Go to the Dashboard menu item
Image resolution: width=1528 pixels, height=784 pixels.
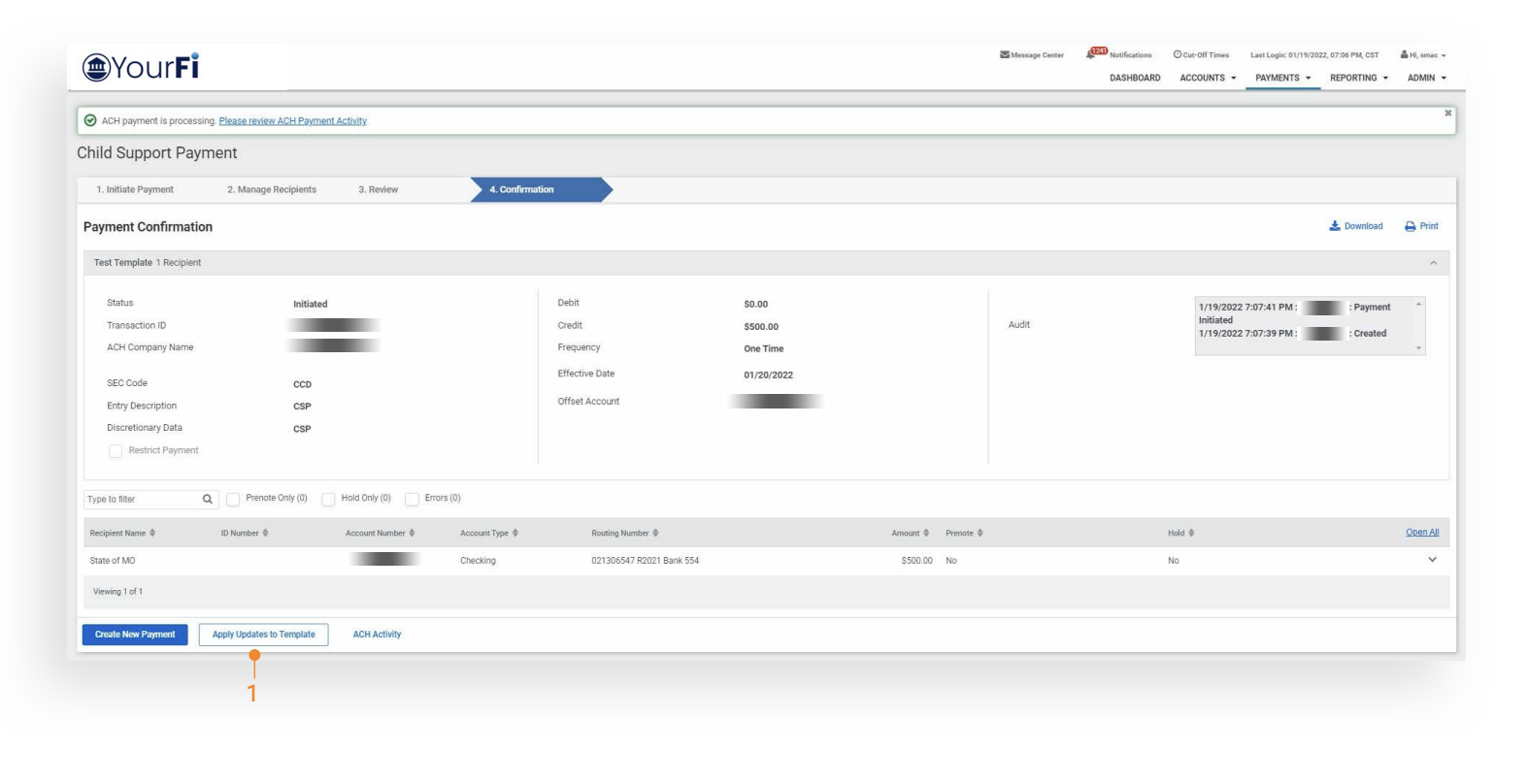click(x=1134, y=78)
